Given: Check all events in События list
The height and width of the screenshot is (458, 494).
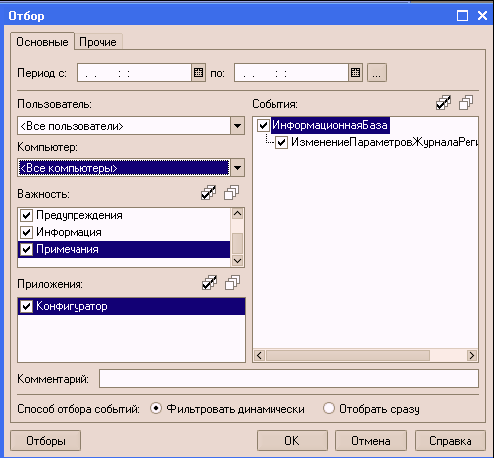Looking at the screenshot, I should click(x=443, y=103).
